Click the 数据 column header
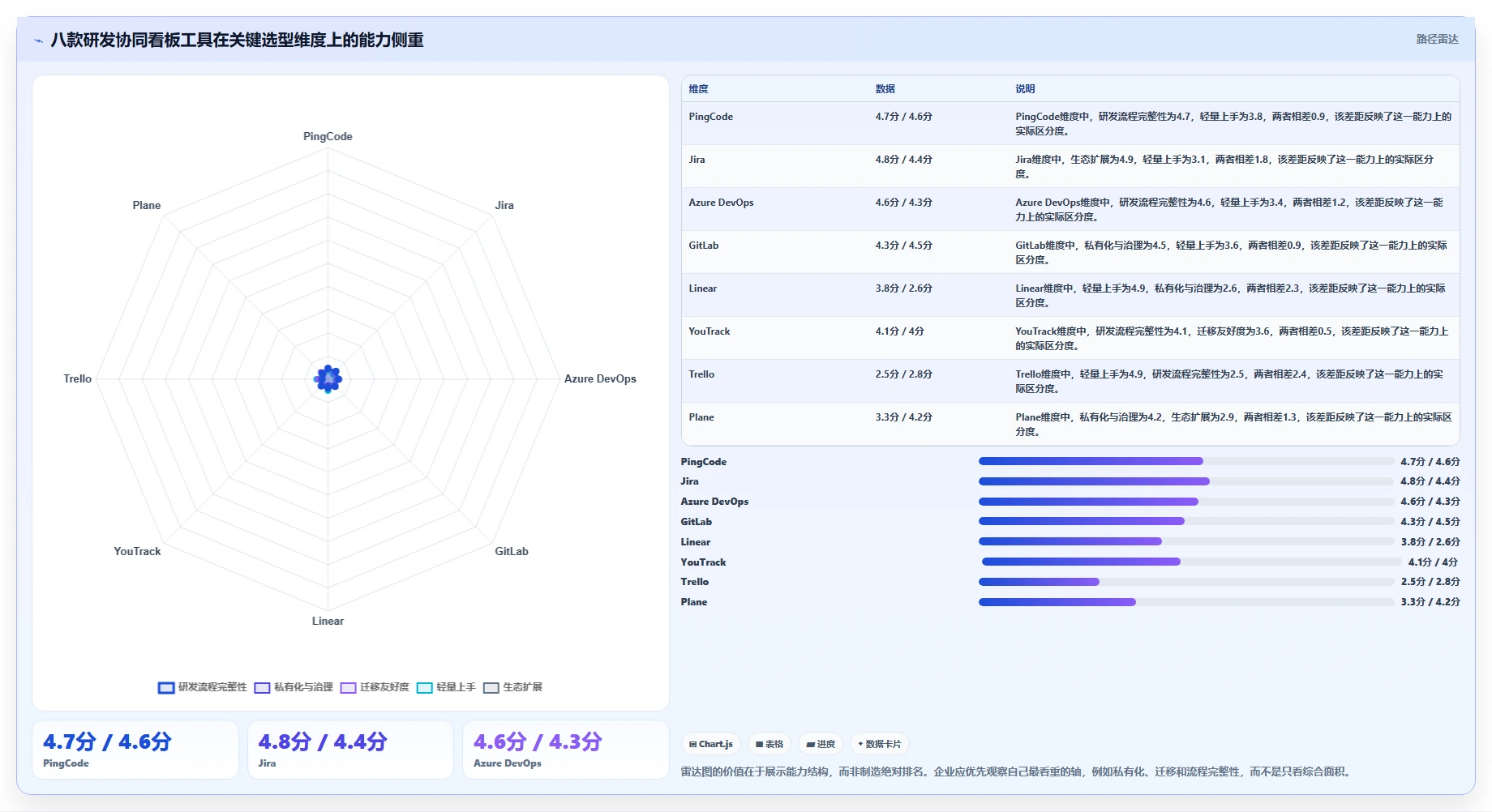This screenshot has width=1492, height=812. 885,89
